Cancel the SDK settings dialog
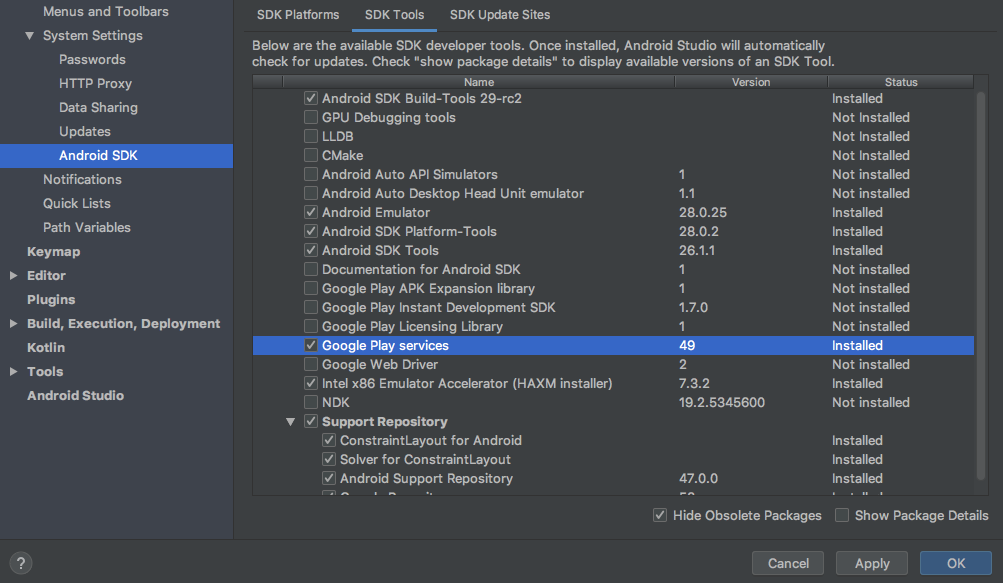 coord(787,563)
